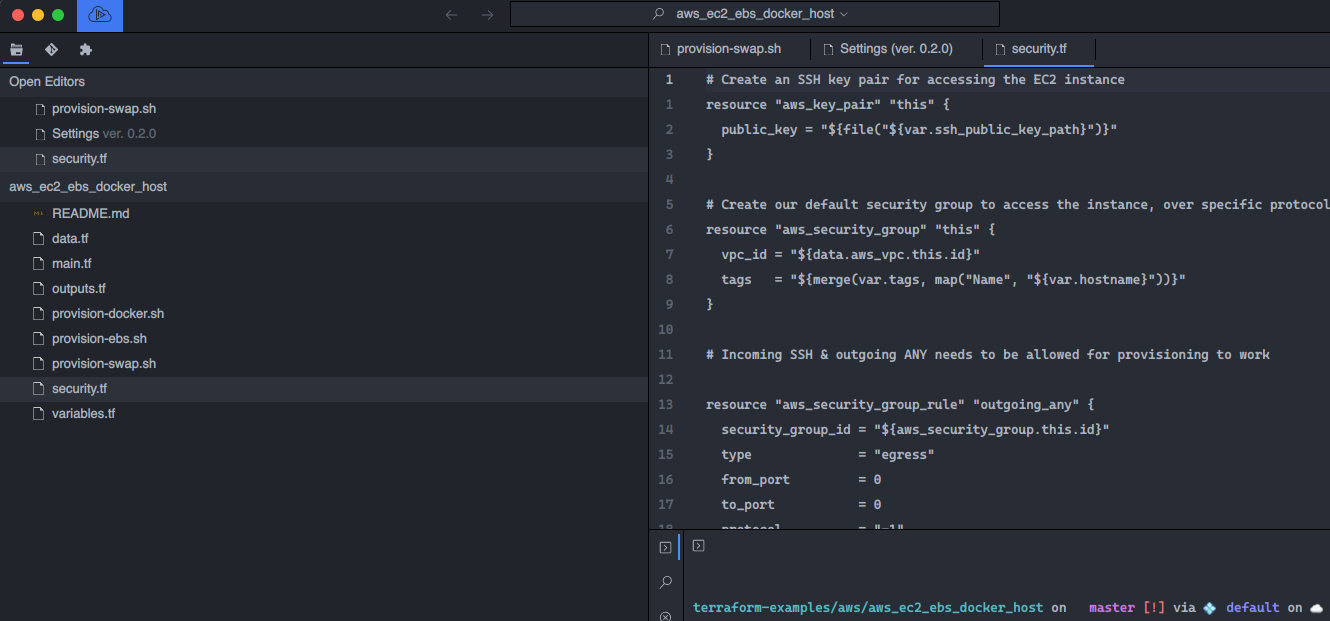Collapse the aws_ec2_ebs_docker_host folder section
Image resolution: width=1330 pixels, height=621 pixels.
click(x=88, y=187)
